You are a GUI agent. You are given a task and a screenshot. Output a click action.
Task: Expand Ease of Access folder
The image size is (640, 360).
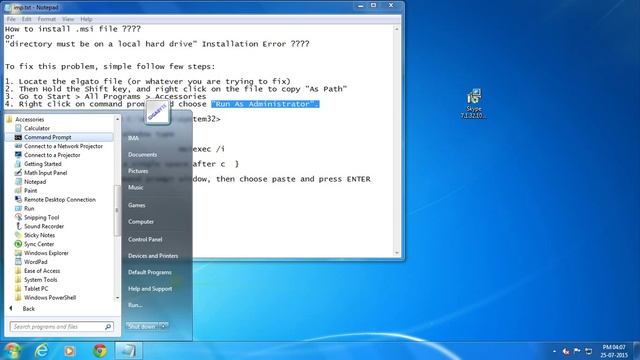[x=38, y=271]
